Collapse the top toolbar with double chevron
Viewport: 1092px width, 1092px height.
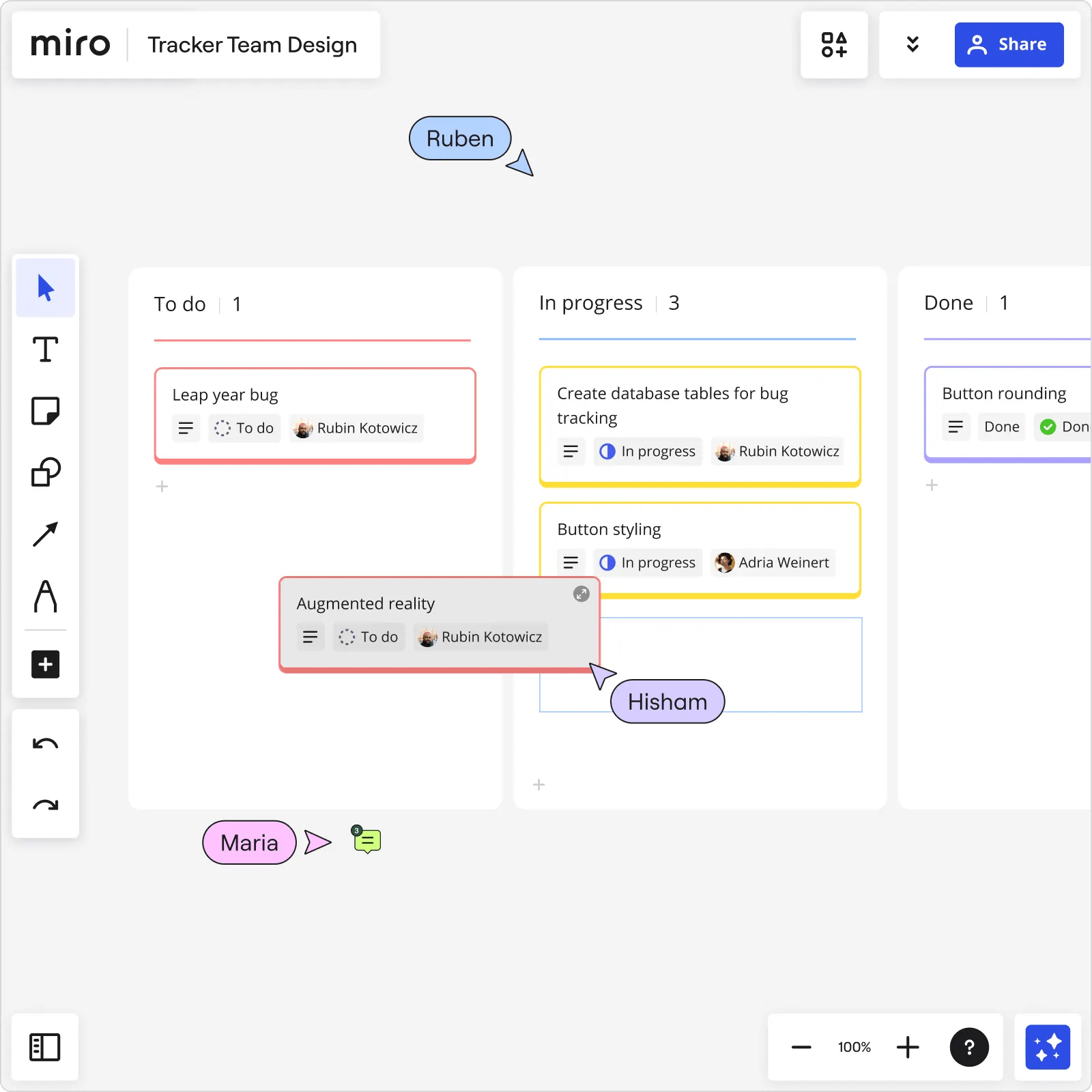[913, 44]
